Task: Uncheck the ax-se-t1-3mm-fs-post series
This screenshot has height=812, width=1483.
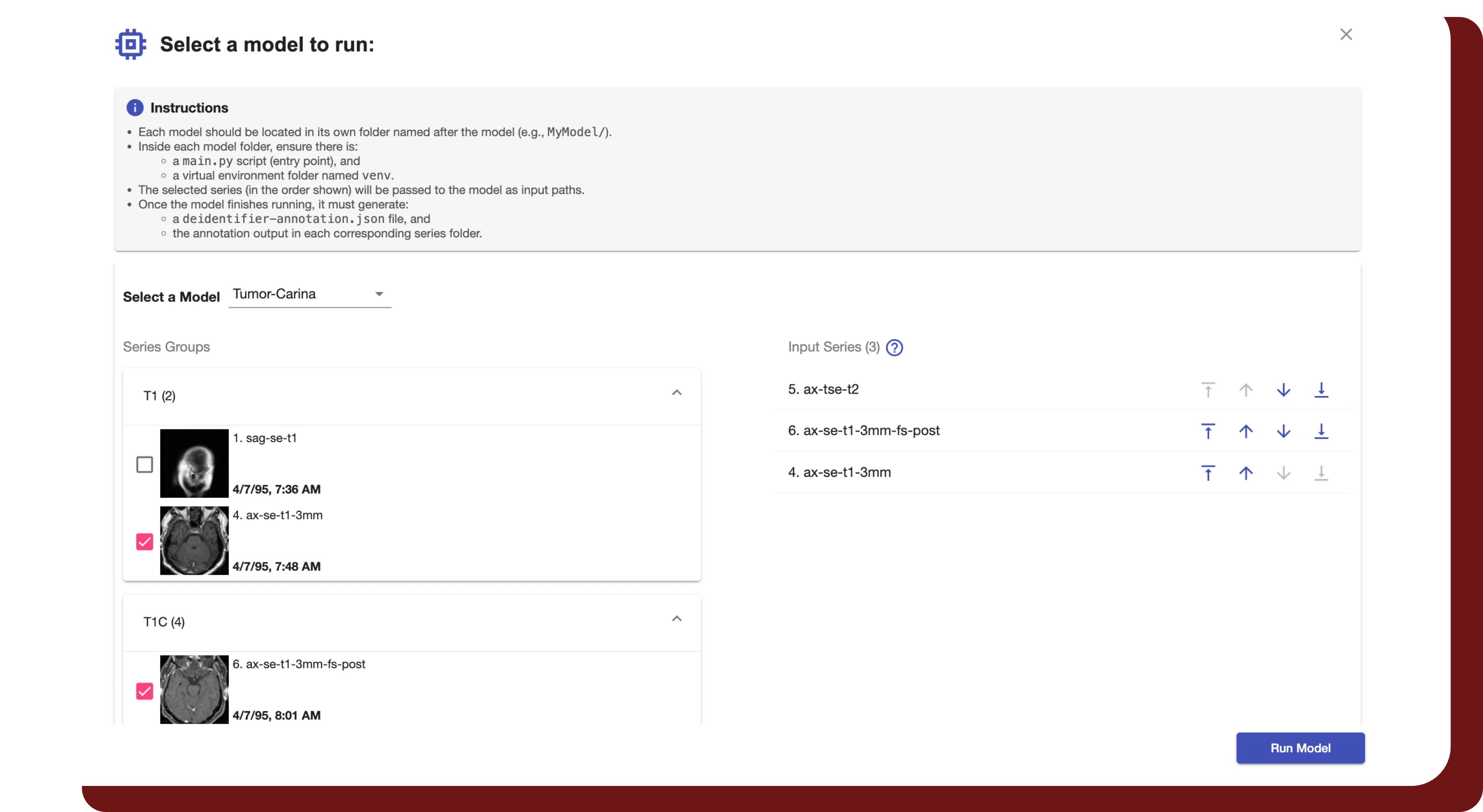Action: 145,691
